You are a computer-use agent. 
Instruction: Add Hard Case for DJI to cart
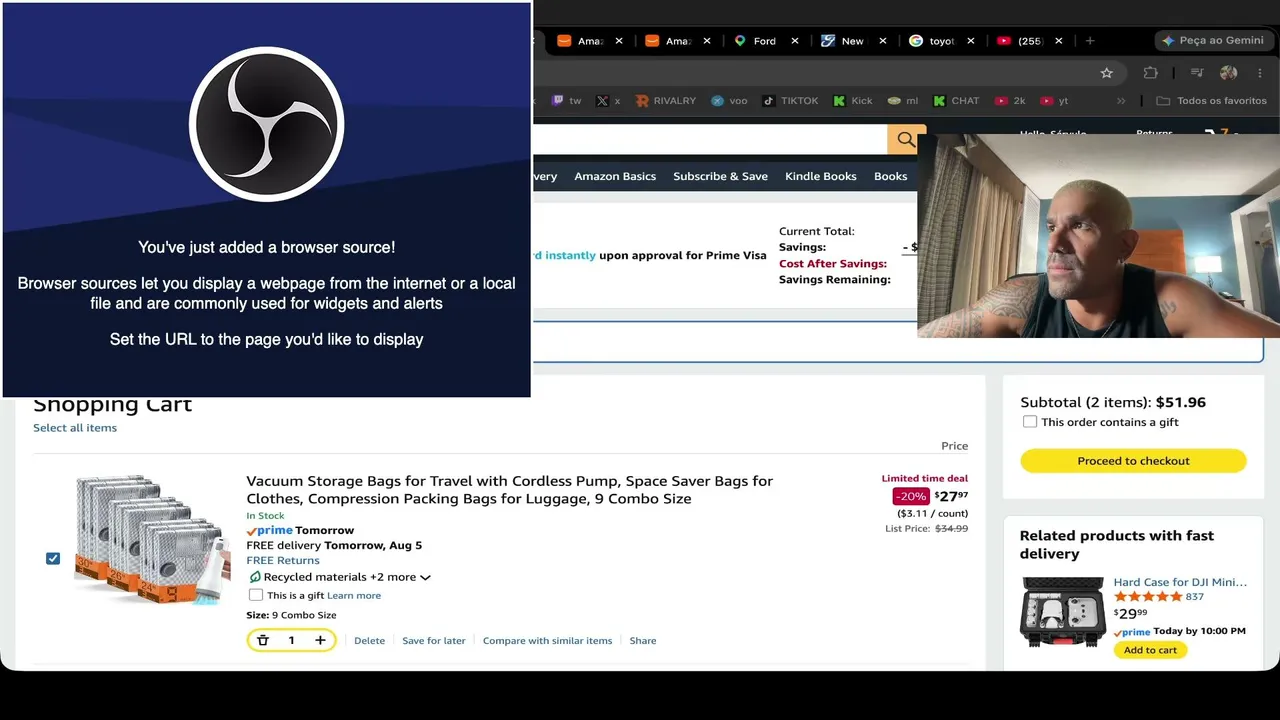1150,650
